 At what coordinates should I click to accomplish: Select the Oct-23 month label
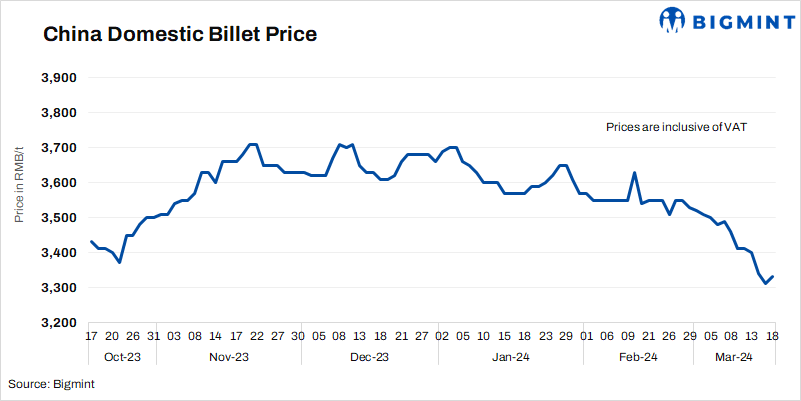pos(120,357)
